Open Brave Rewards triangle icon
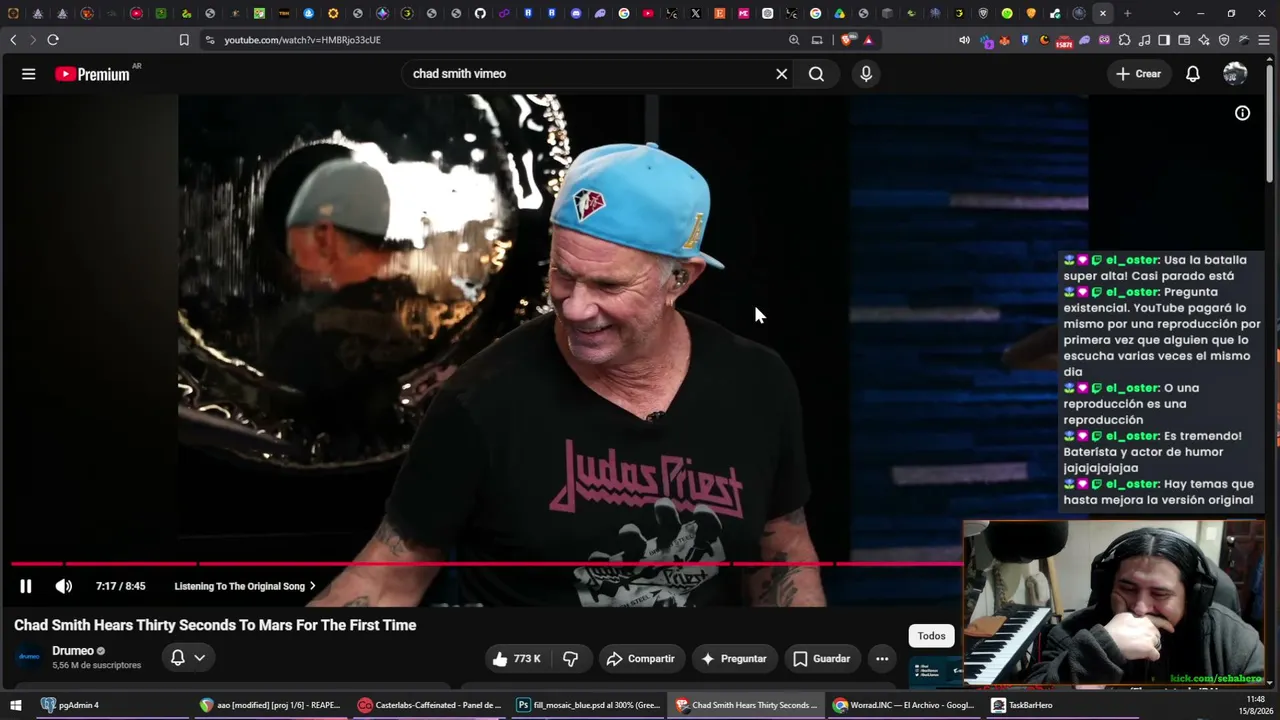The width and height of the screenshot is (1280, 720). click(x=868, y=40)
